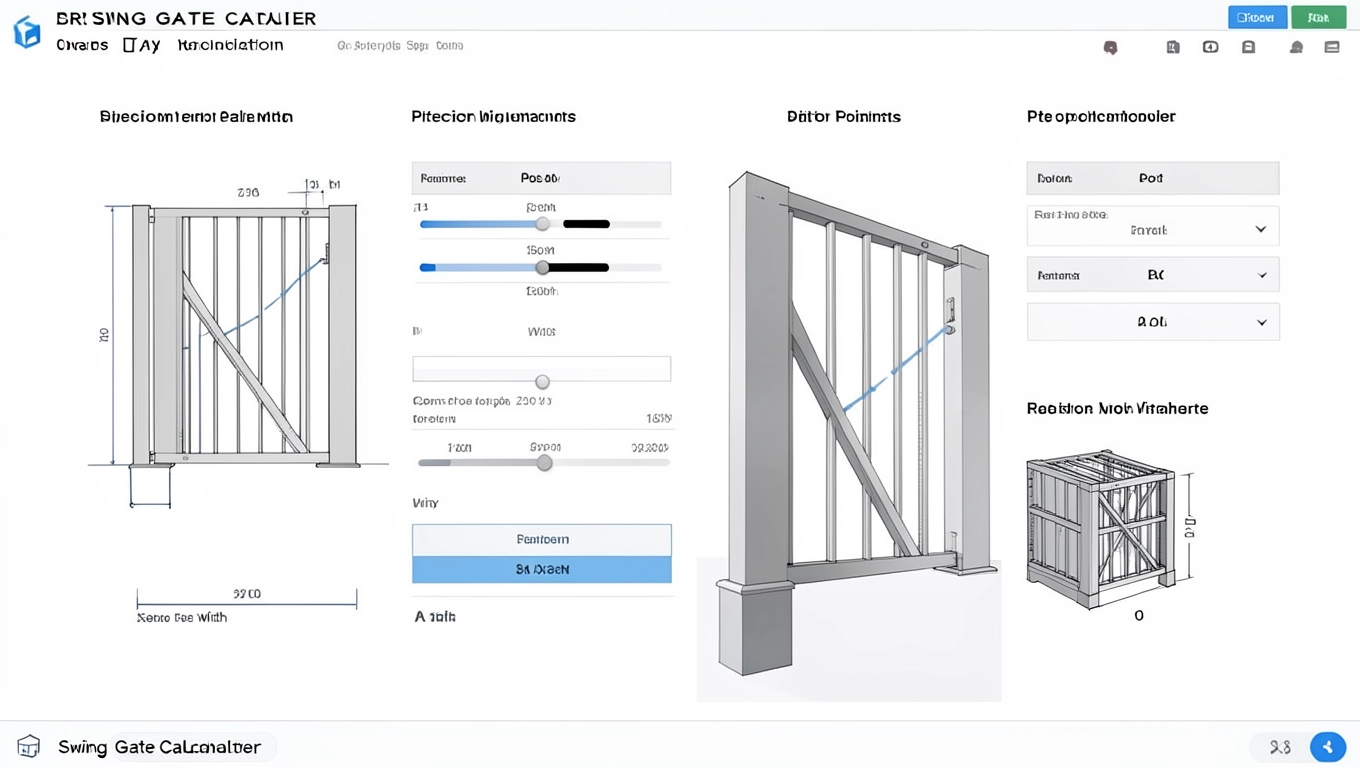The height and width of the screenshot is (768, 1360).
Task: Click the topmost blue slider handle
Action: coord(542,224)
